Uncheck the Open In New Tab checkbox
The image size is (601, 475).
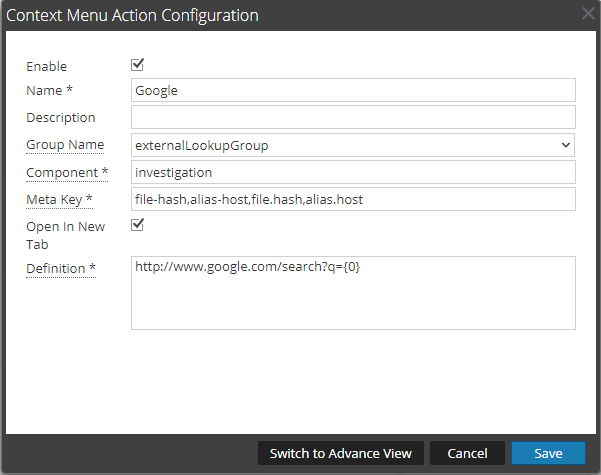(x=138, y=226)
